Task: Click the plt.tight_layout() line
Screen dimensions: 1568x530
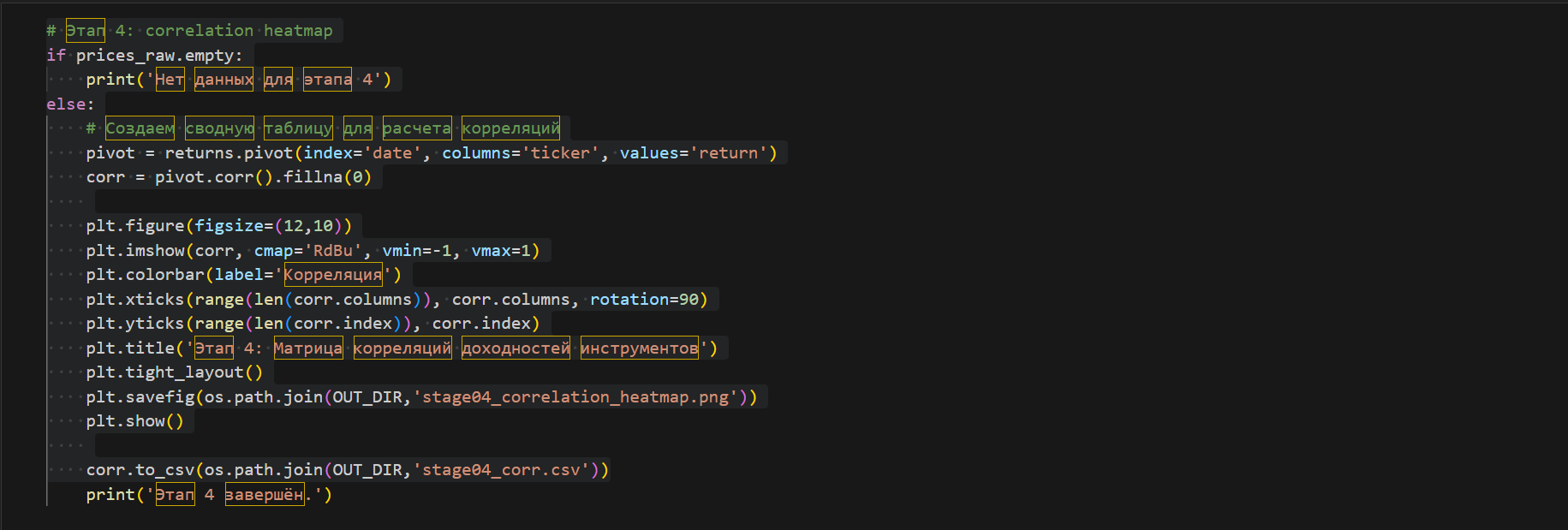Action: (x=174, y=372)
